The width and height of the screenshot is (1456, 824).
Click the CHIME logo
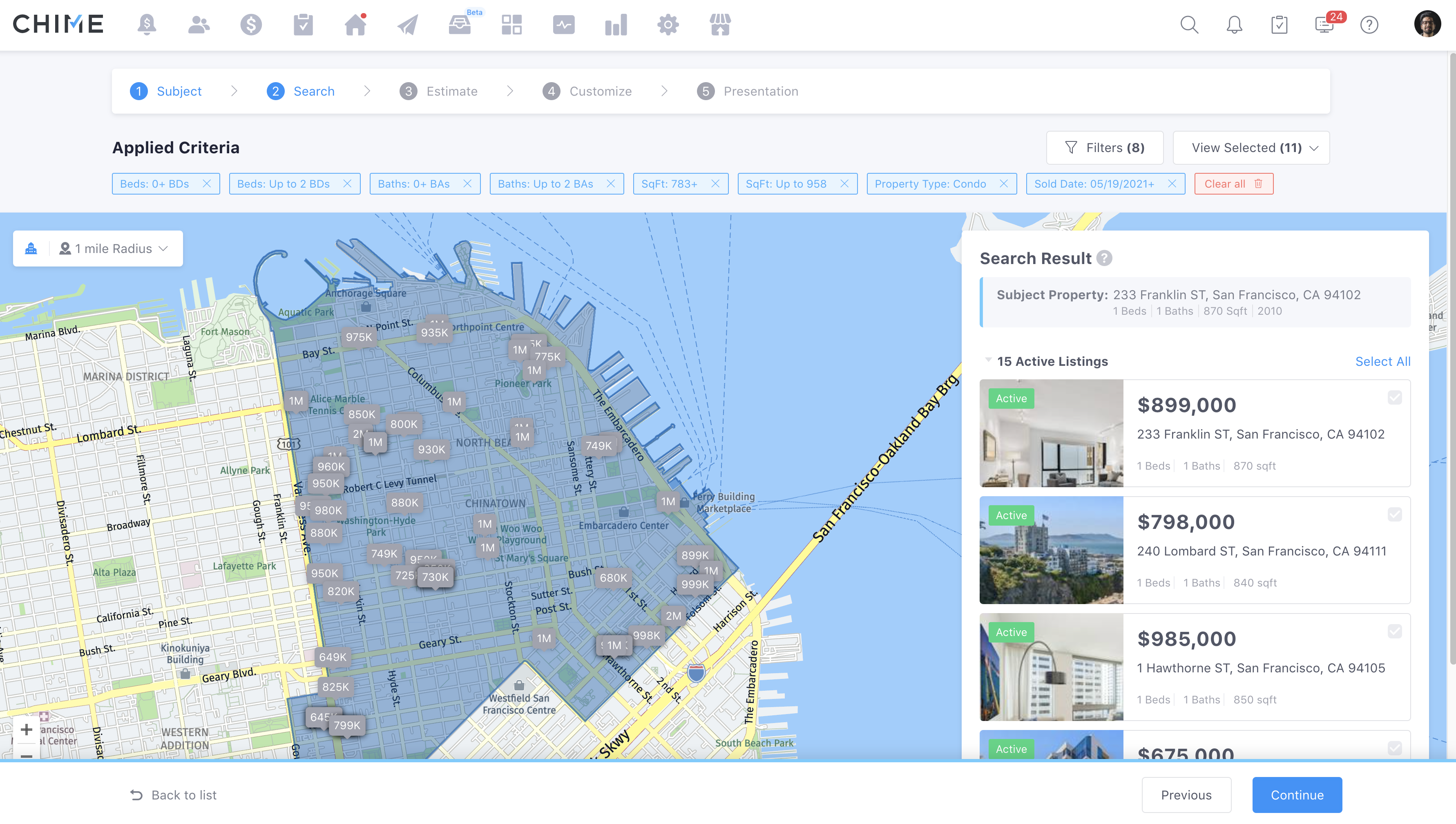(x=58, y=25)
